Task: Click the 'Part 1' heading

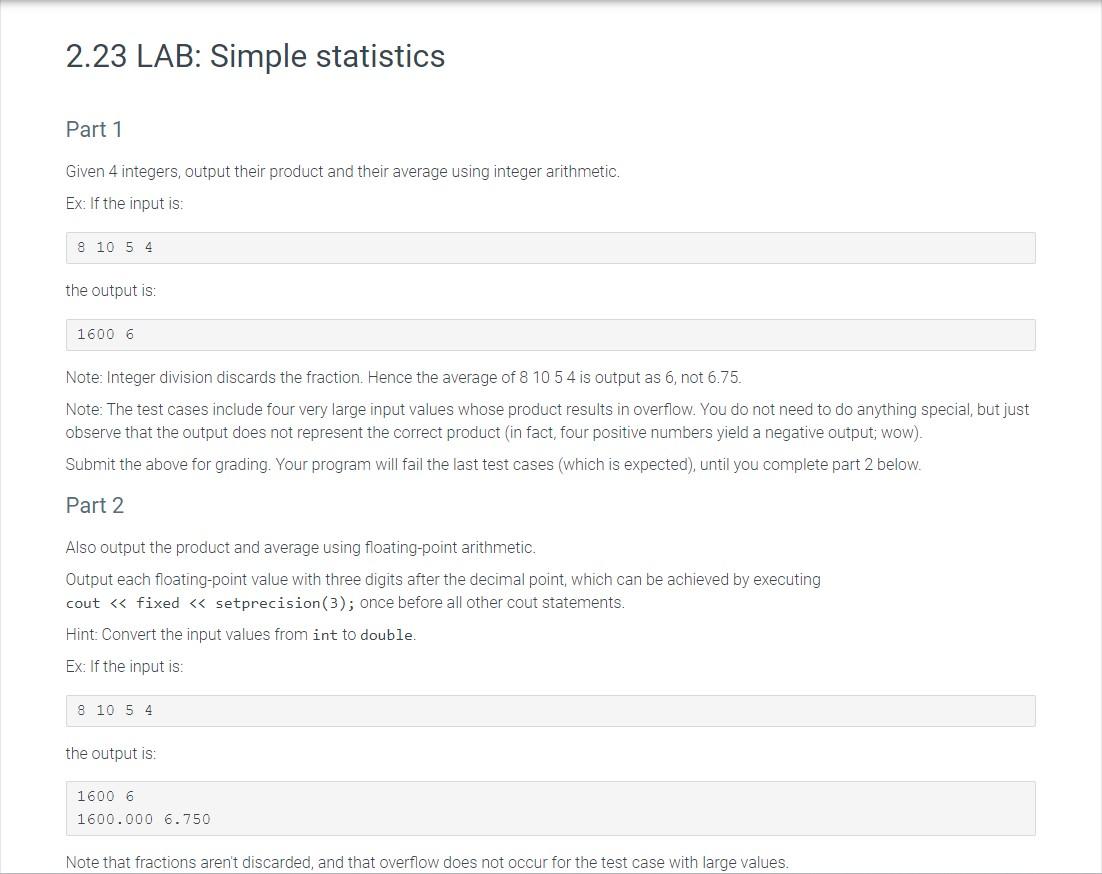Action: coord(94,129)
